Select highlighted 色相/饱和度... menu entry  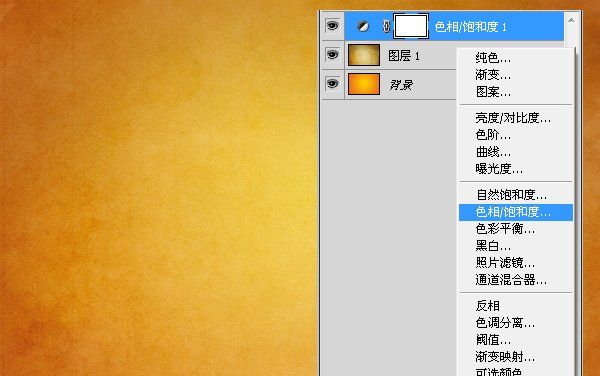pyautogui.click(x=516, y=212)
